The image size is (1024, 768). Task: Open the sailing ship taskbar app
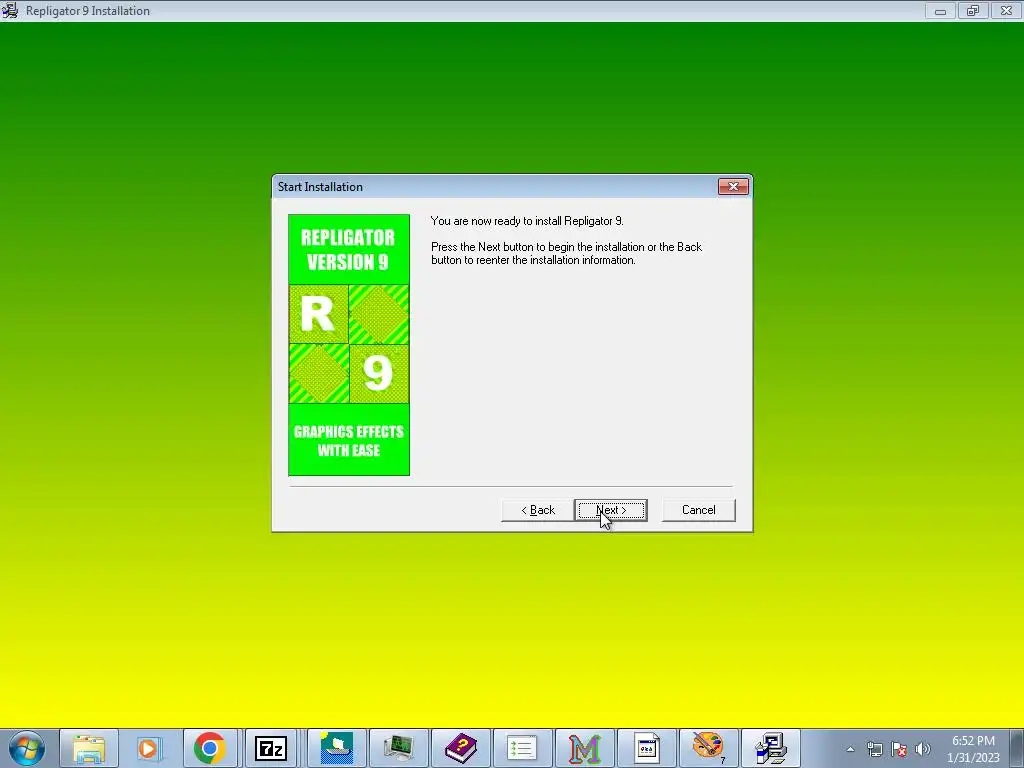(337, 748)
